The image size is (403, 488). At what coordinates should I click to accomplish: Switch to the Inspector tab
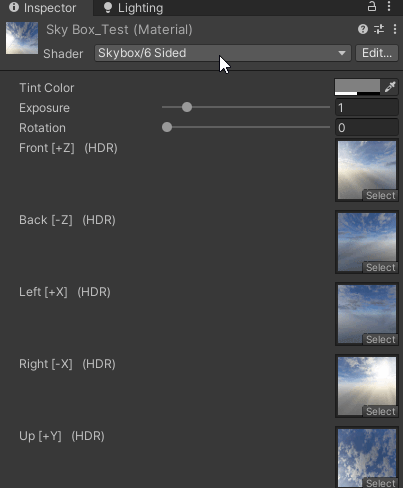43,8
